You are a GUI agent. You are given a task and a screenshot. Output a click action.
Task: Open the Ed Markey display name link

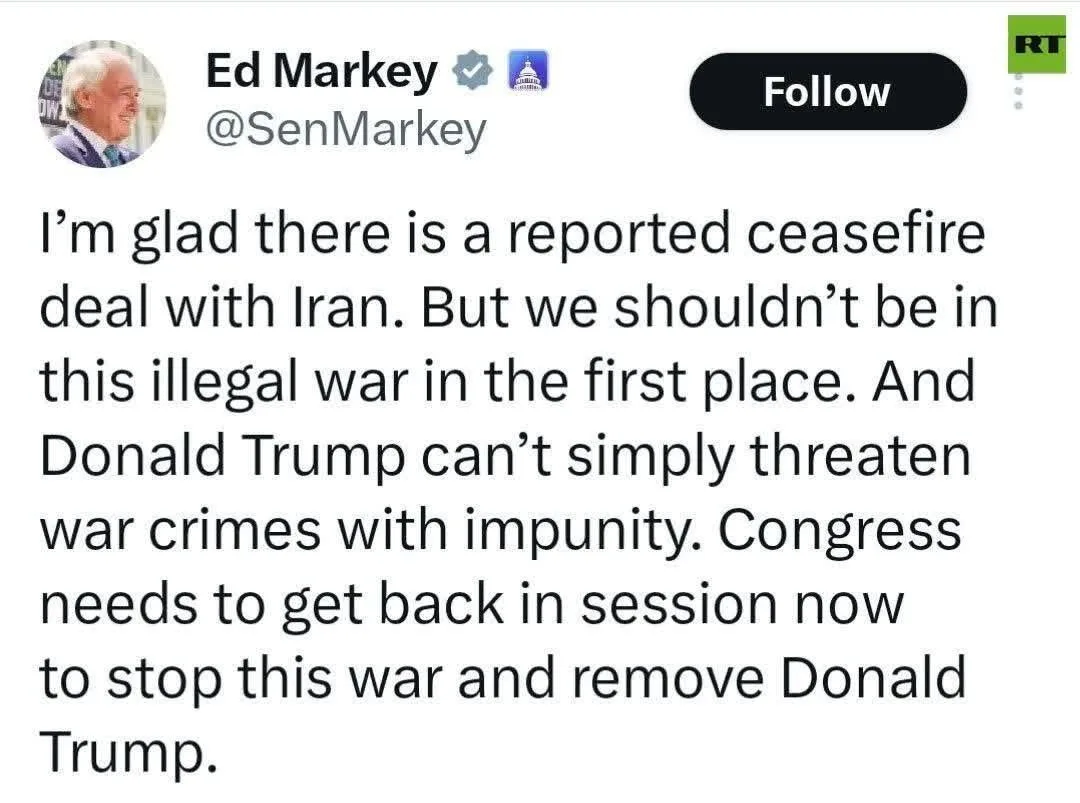click(x=321, y=72)
